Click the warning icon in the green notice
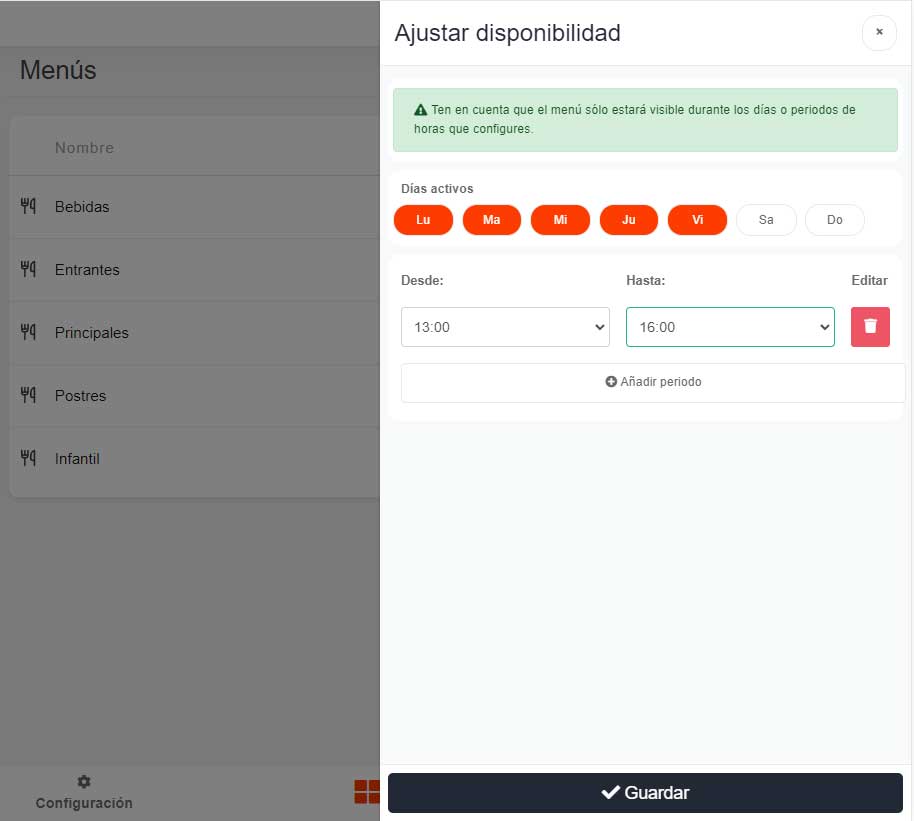The image size is (914, 821). point(420,110)
